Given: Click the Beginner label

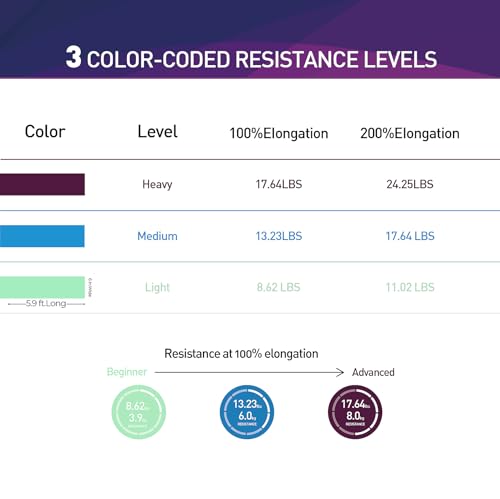Looking at the screenshot, I should tap(127, 372).
